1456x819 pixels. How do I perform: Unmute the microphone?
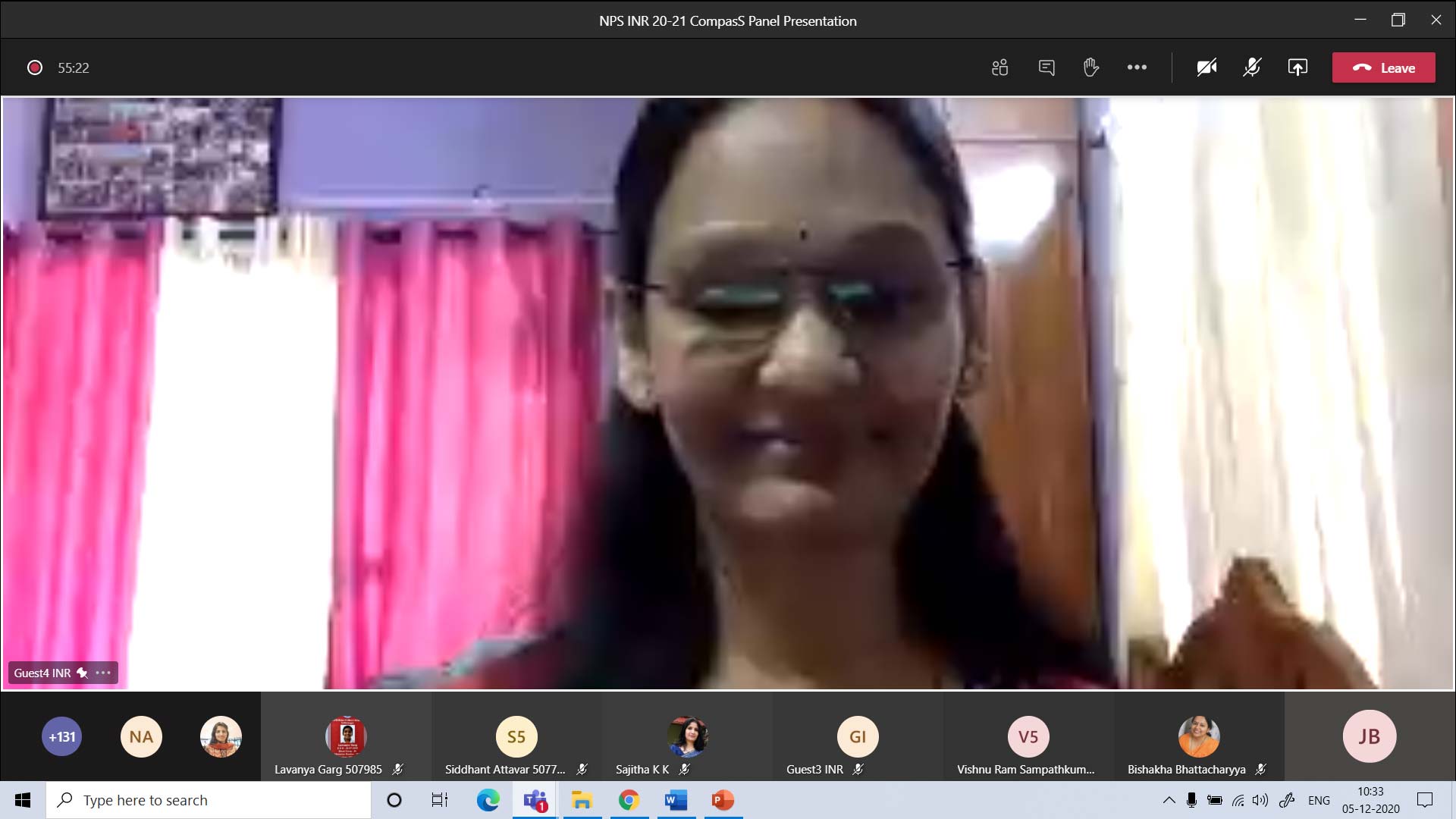pos(1252,67)
